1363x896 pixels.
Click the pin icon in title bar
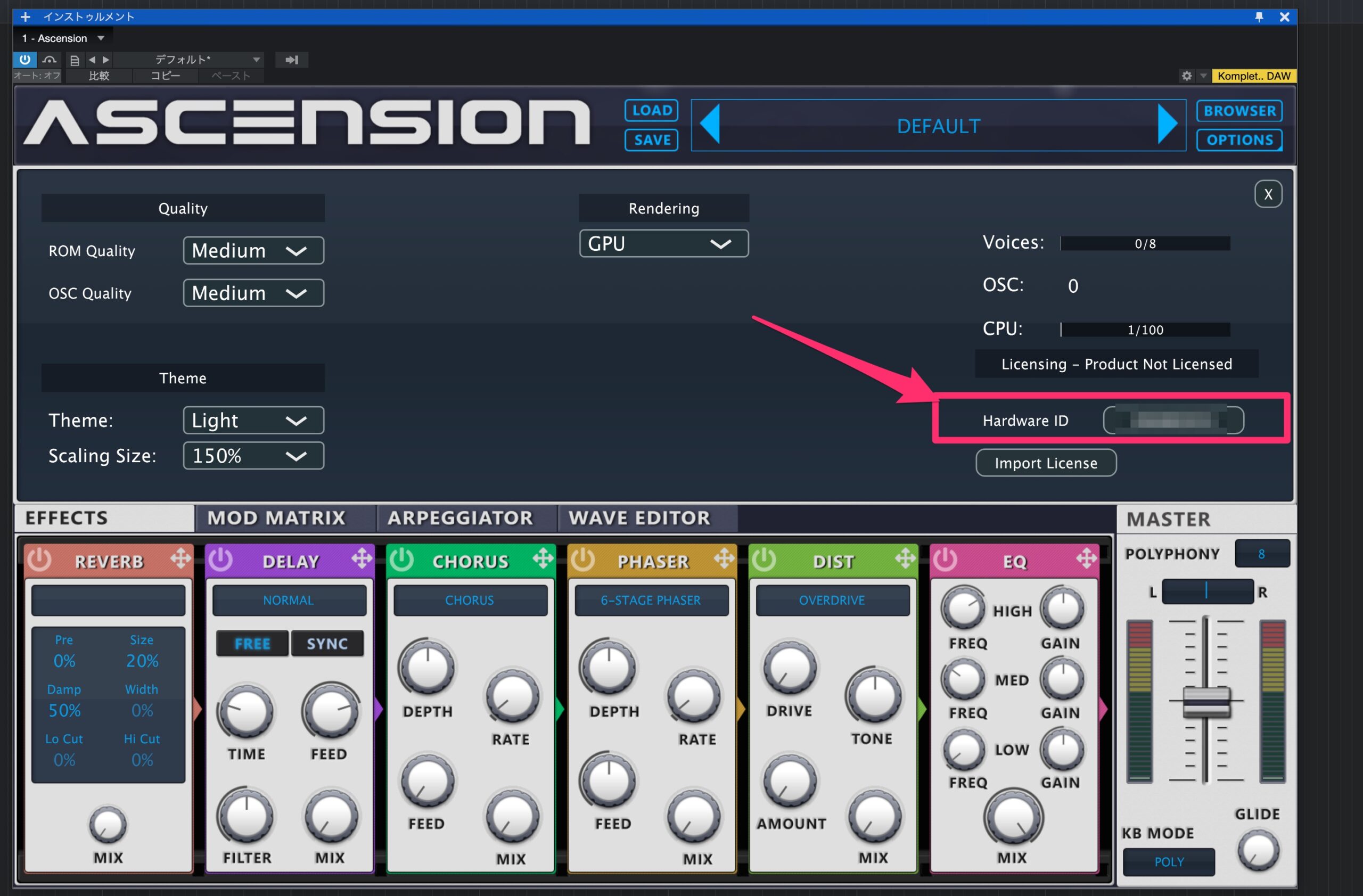pos(1259,17)
